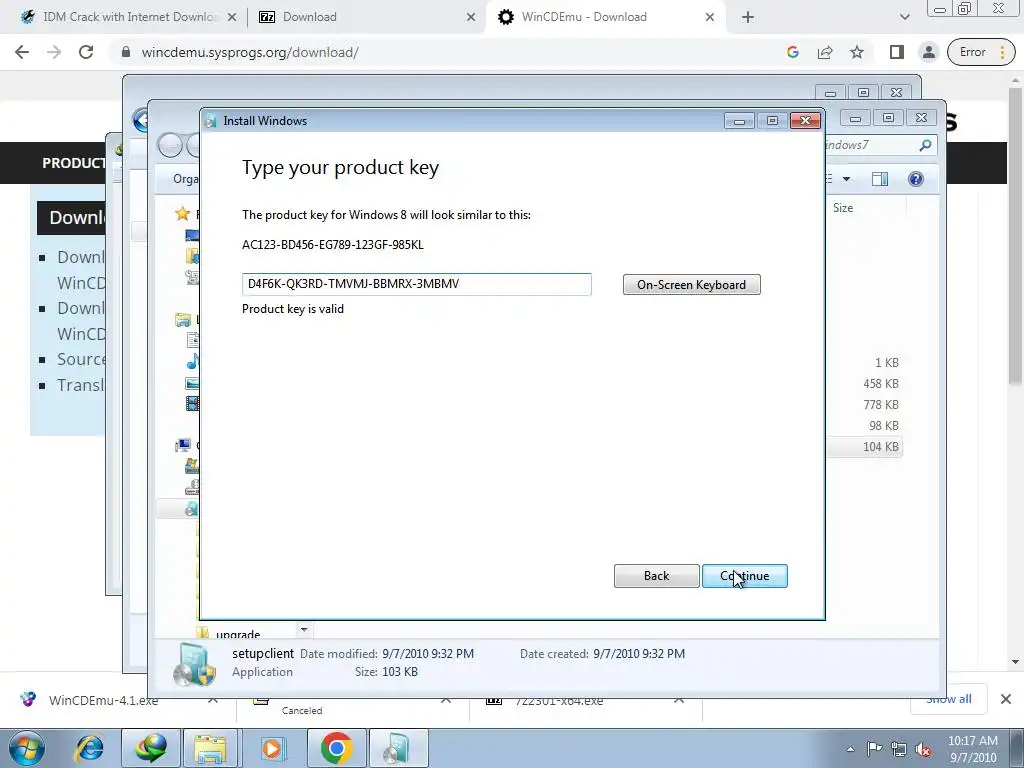Toggle the Explorer preview pane icon
This screenshot has width=1024, height=768.
(x=880, y=179)
